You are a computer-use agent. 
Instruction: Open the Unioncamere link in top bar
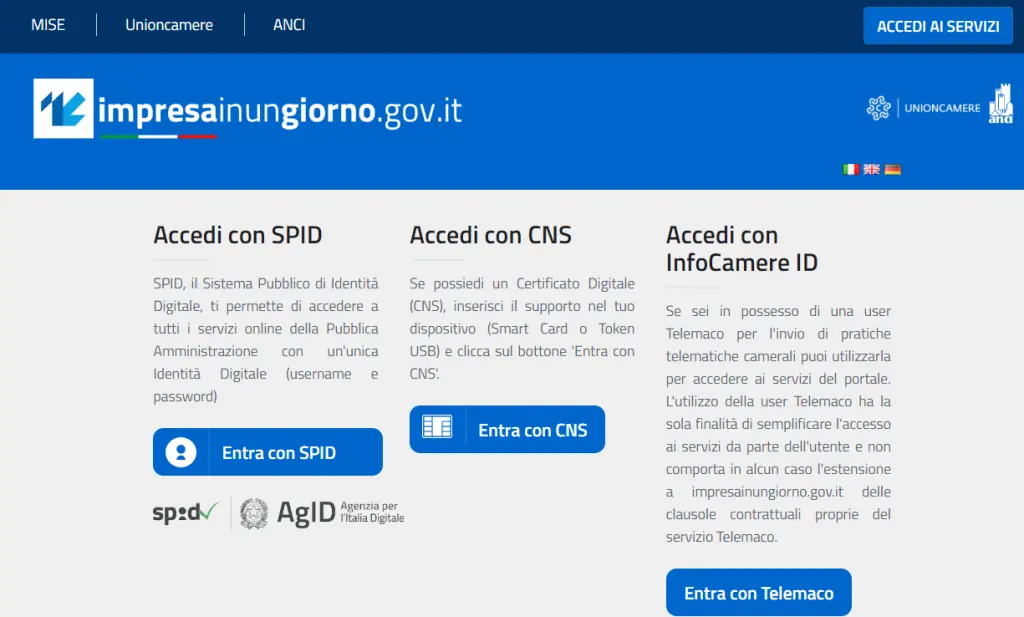[169, 25]
